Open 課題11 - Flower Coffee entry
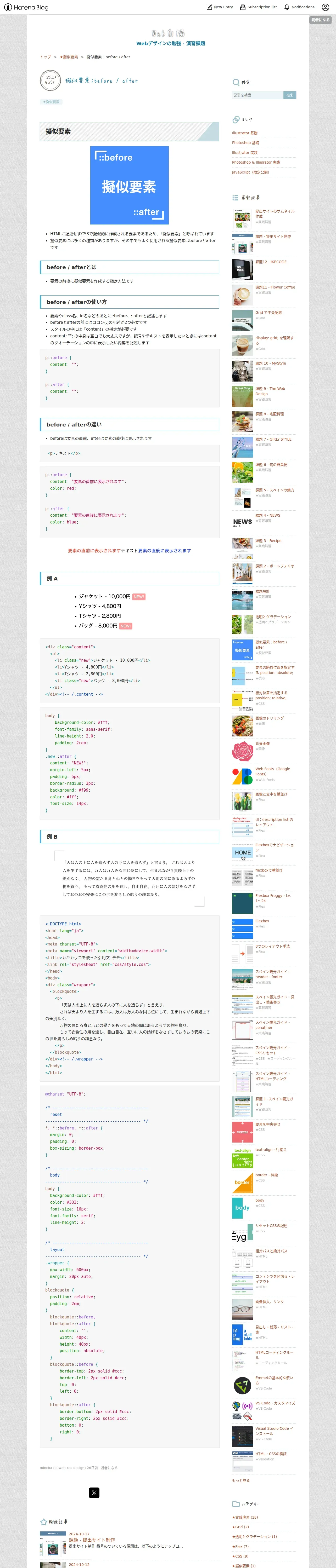The height and width of the screenshot is (1568, 336). (275, 287)
